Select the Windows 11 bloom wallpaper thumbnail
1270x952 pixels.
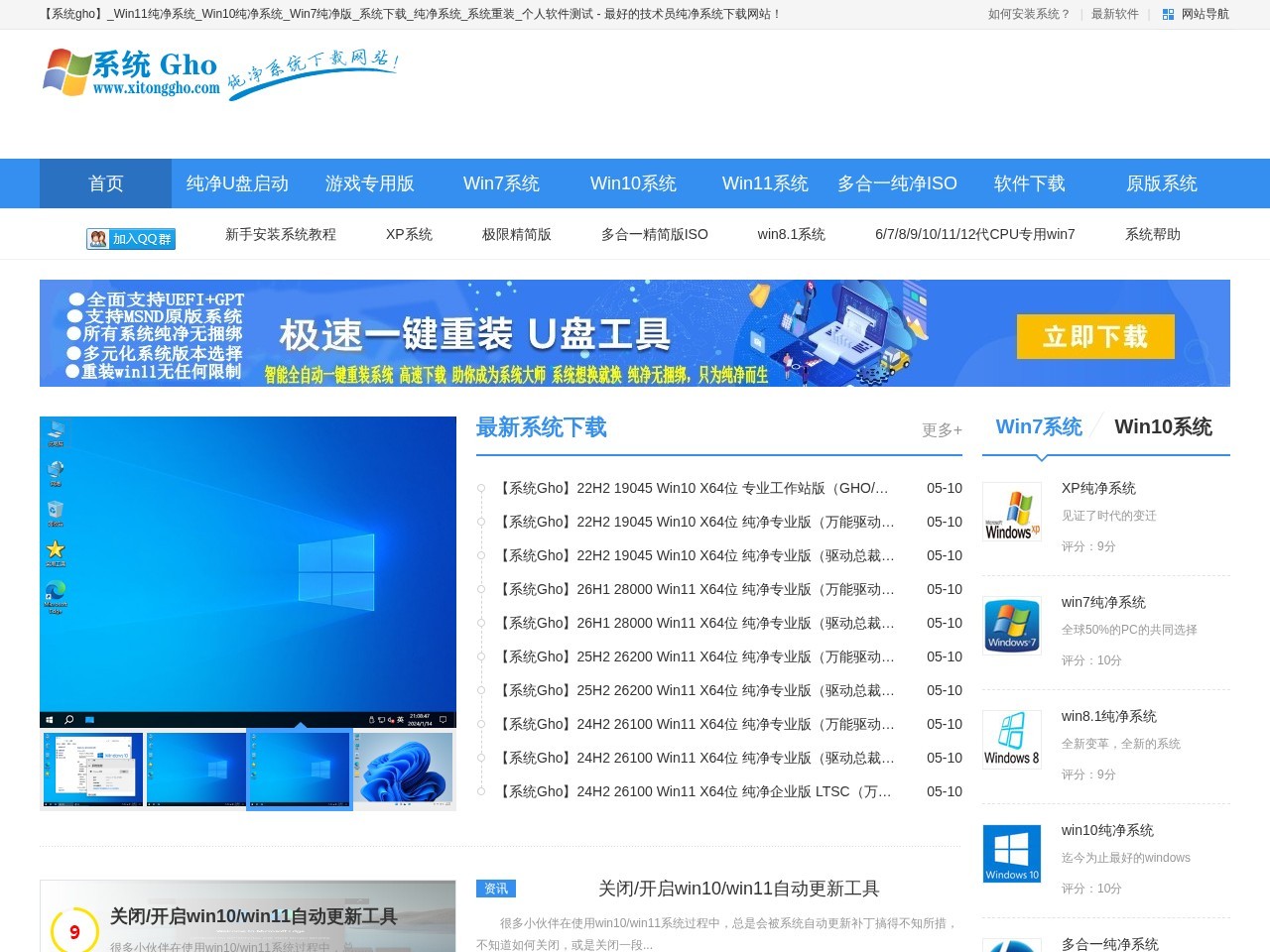(x=405, y=769)
